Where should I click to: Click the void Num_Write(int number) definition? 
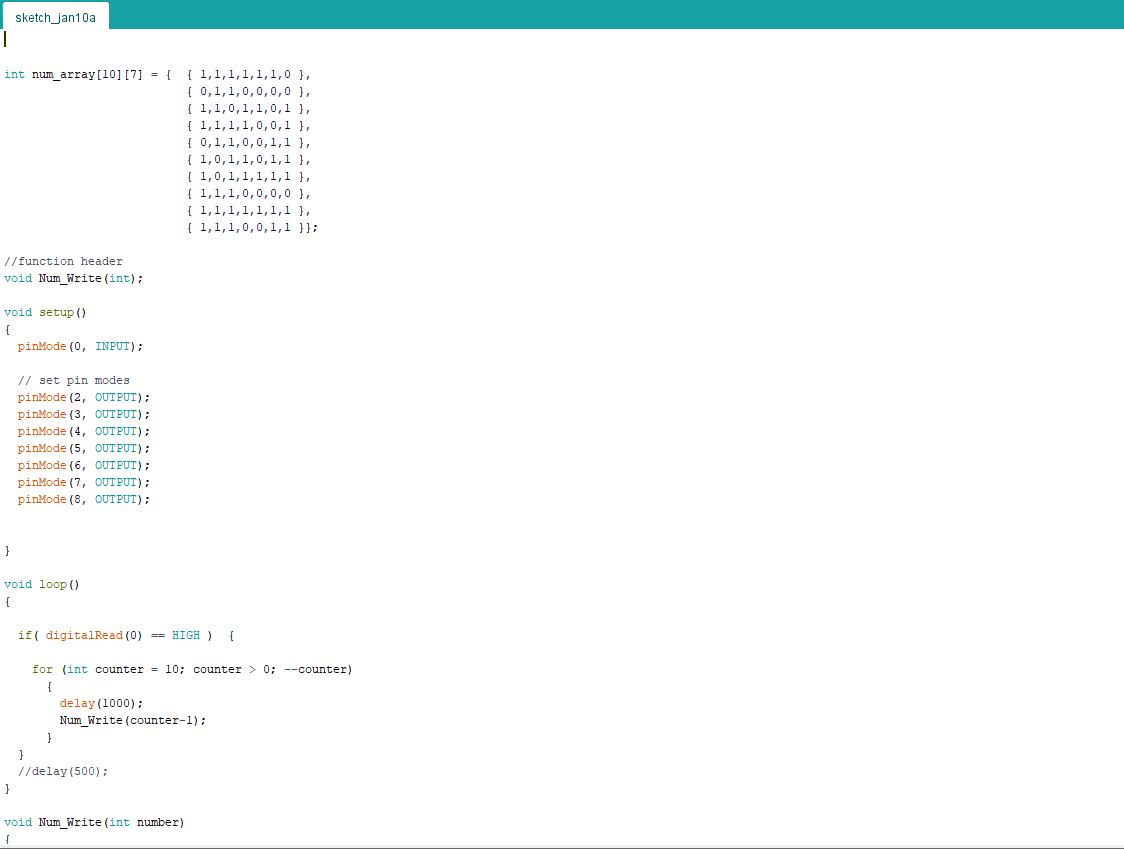[x=94, y=822]
